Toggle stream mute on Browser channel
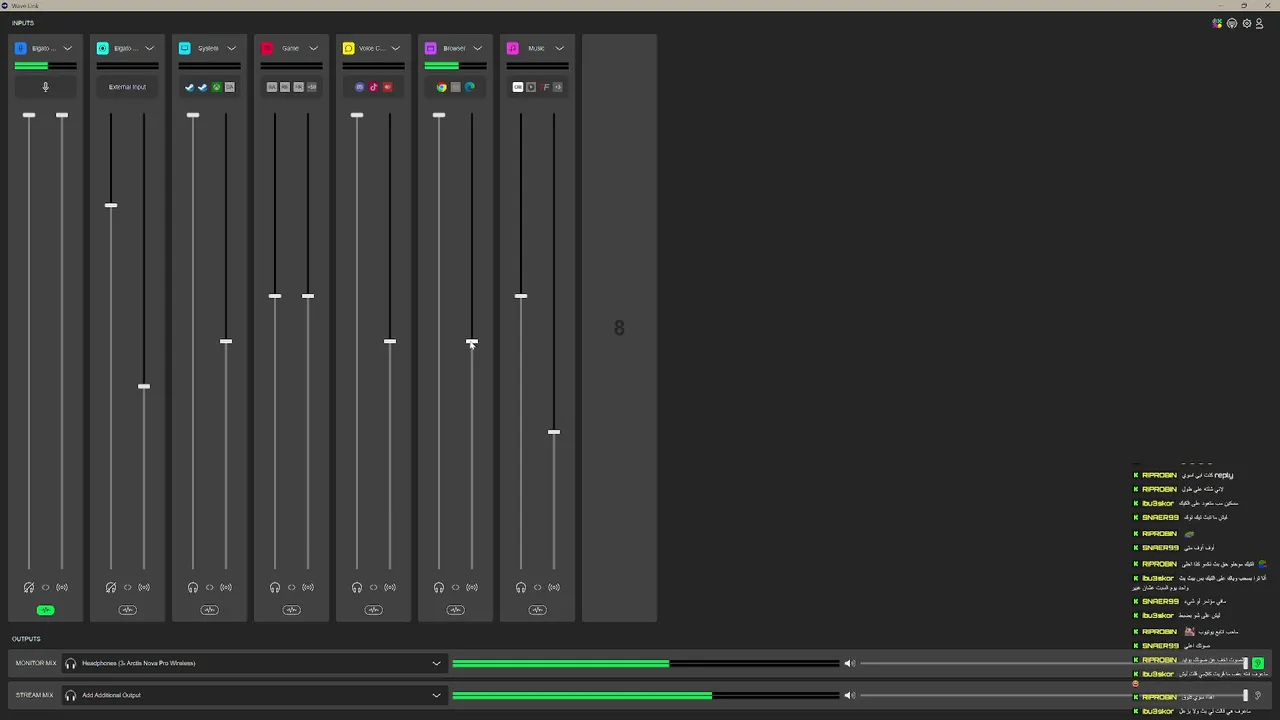The image size is (1280, 720). coord(472,587)
